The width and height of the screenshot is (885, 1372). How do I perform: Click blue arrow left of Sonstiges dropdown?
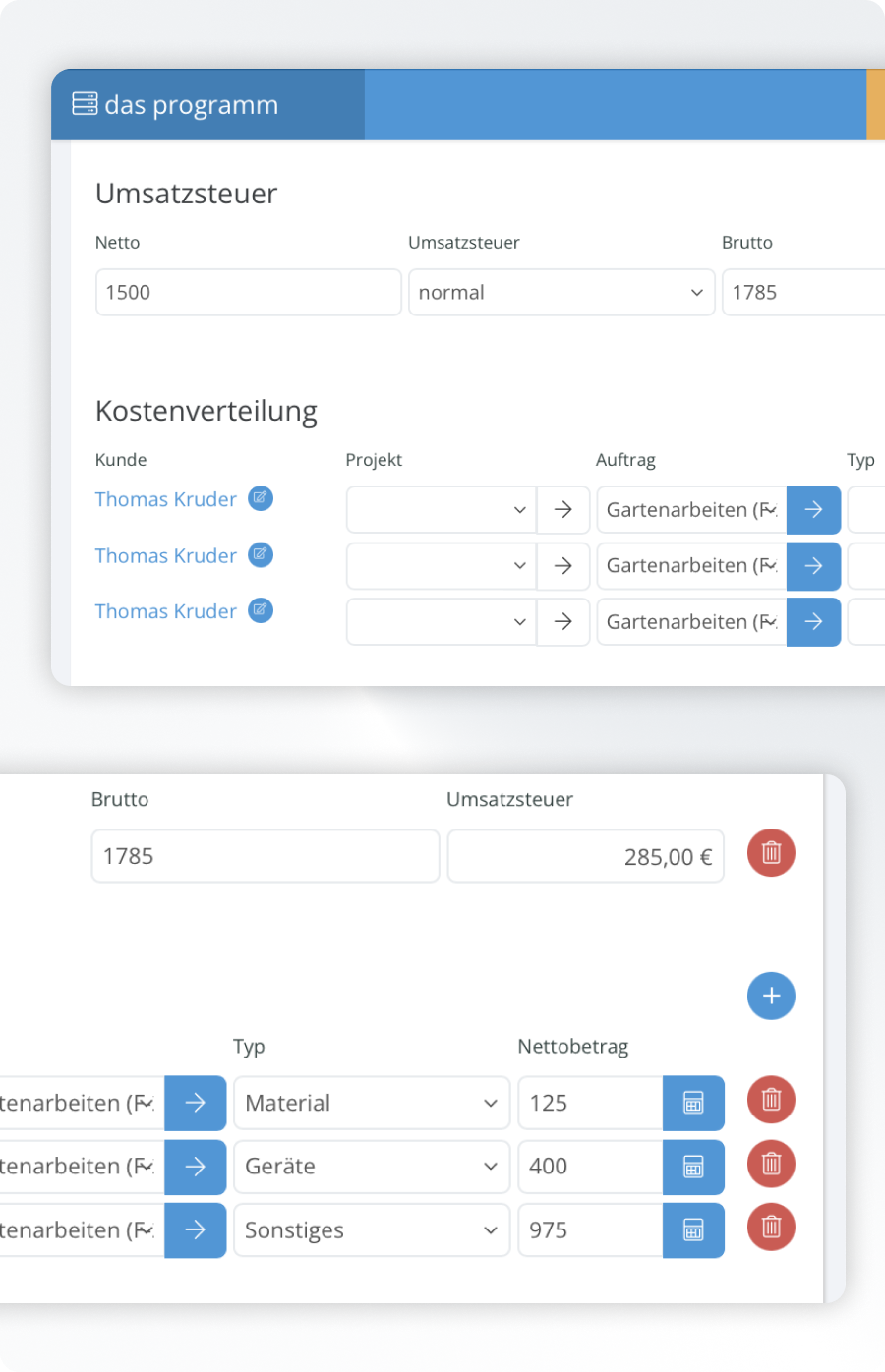[196, 1229]
